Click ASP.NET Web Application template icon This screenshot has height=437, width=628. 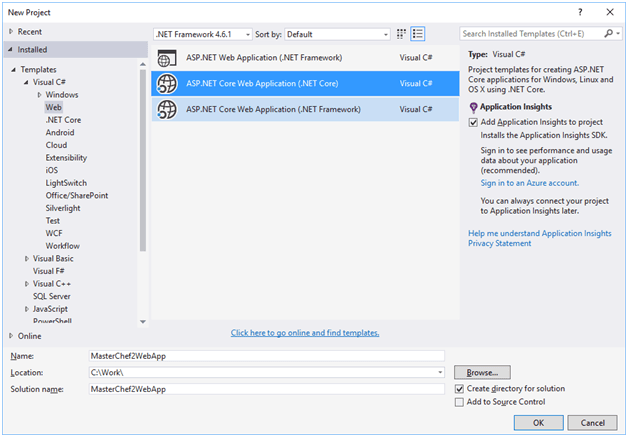tap(167, 58)
